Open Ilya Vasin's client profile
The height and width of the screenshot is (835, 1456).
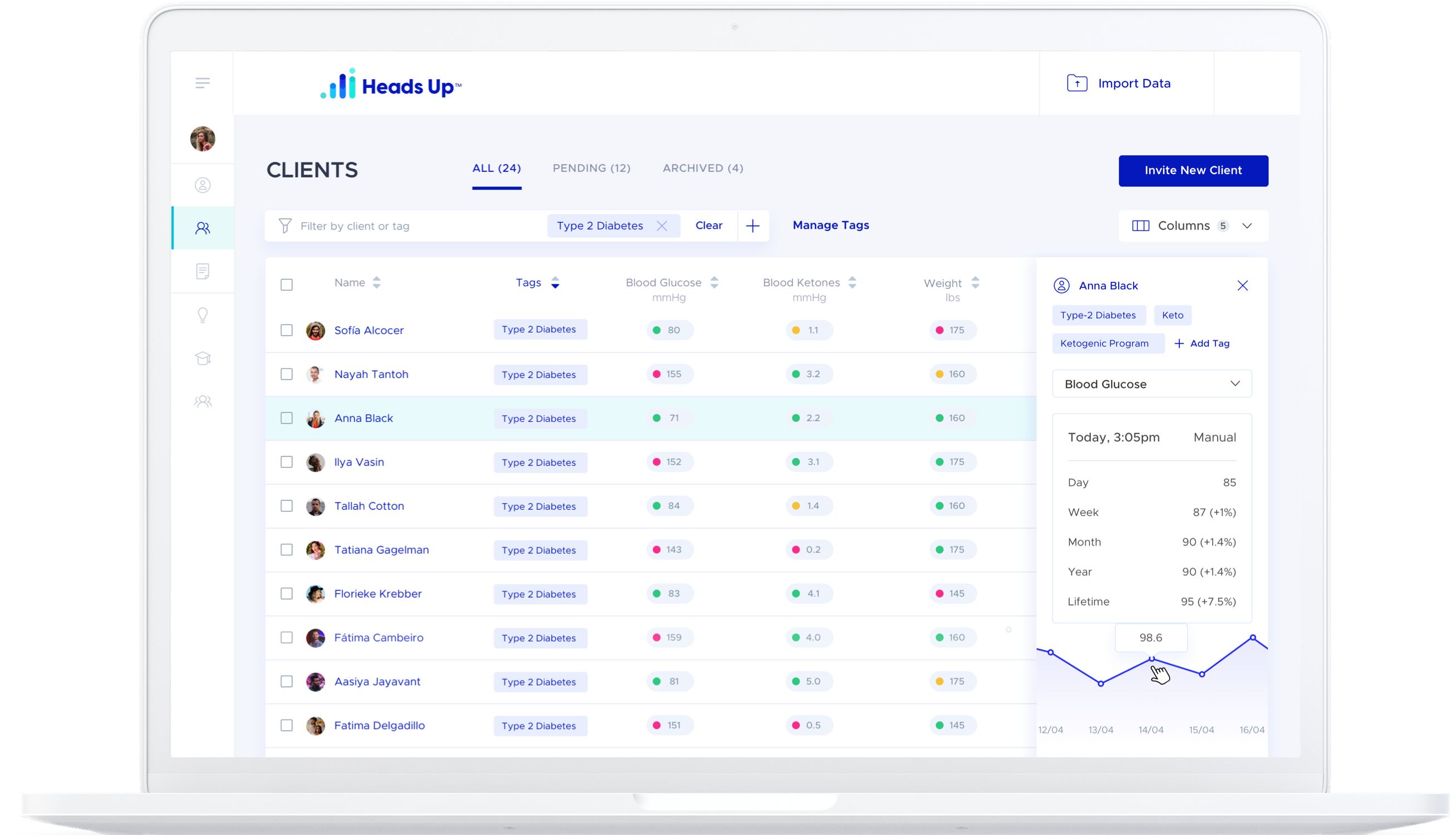click(359, 462)
